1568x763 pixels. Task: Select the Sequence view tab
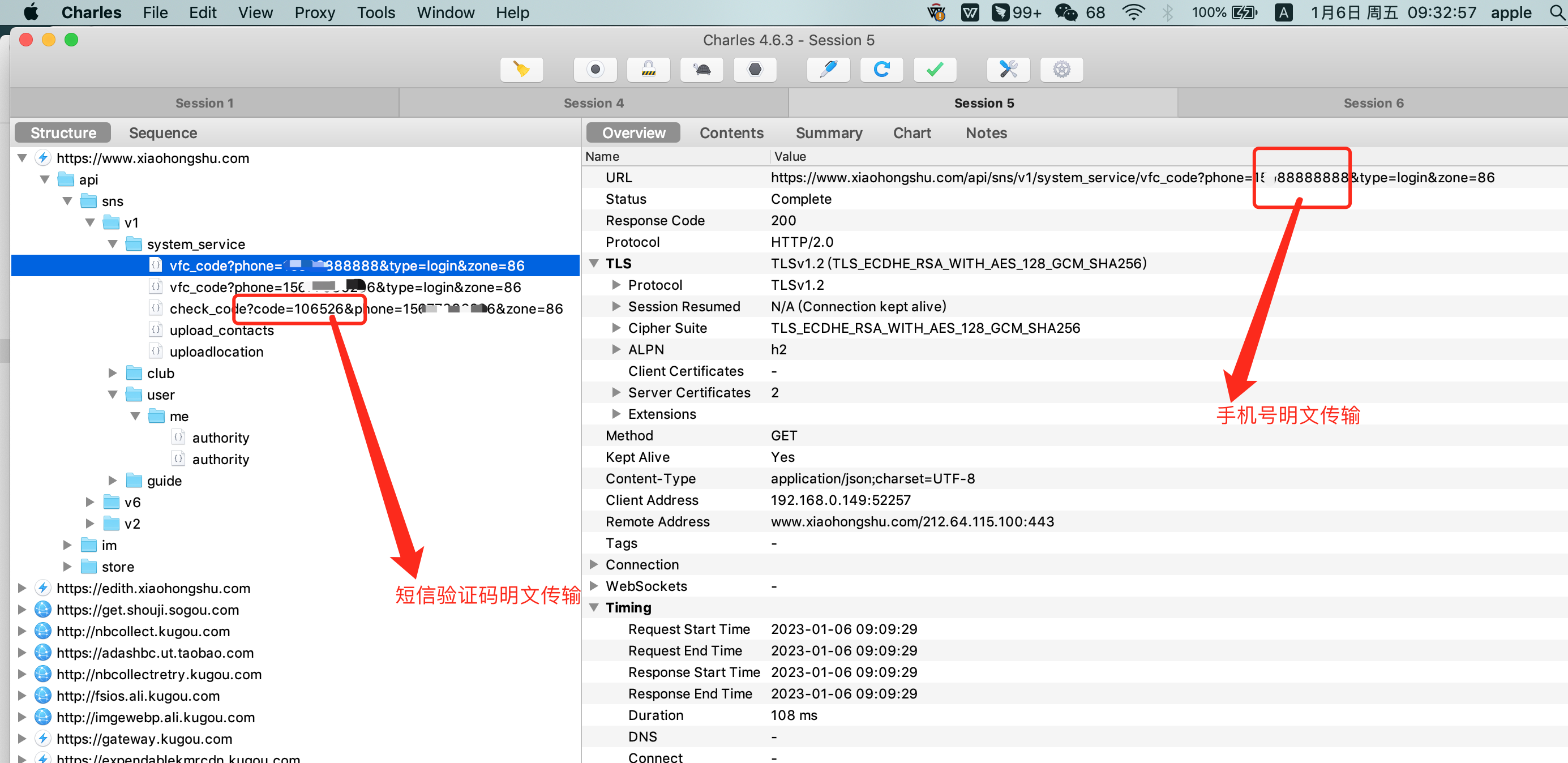(163, 132)
